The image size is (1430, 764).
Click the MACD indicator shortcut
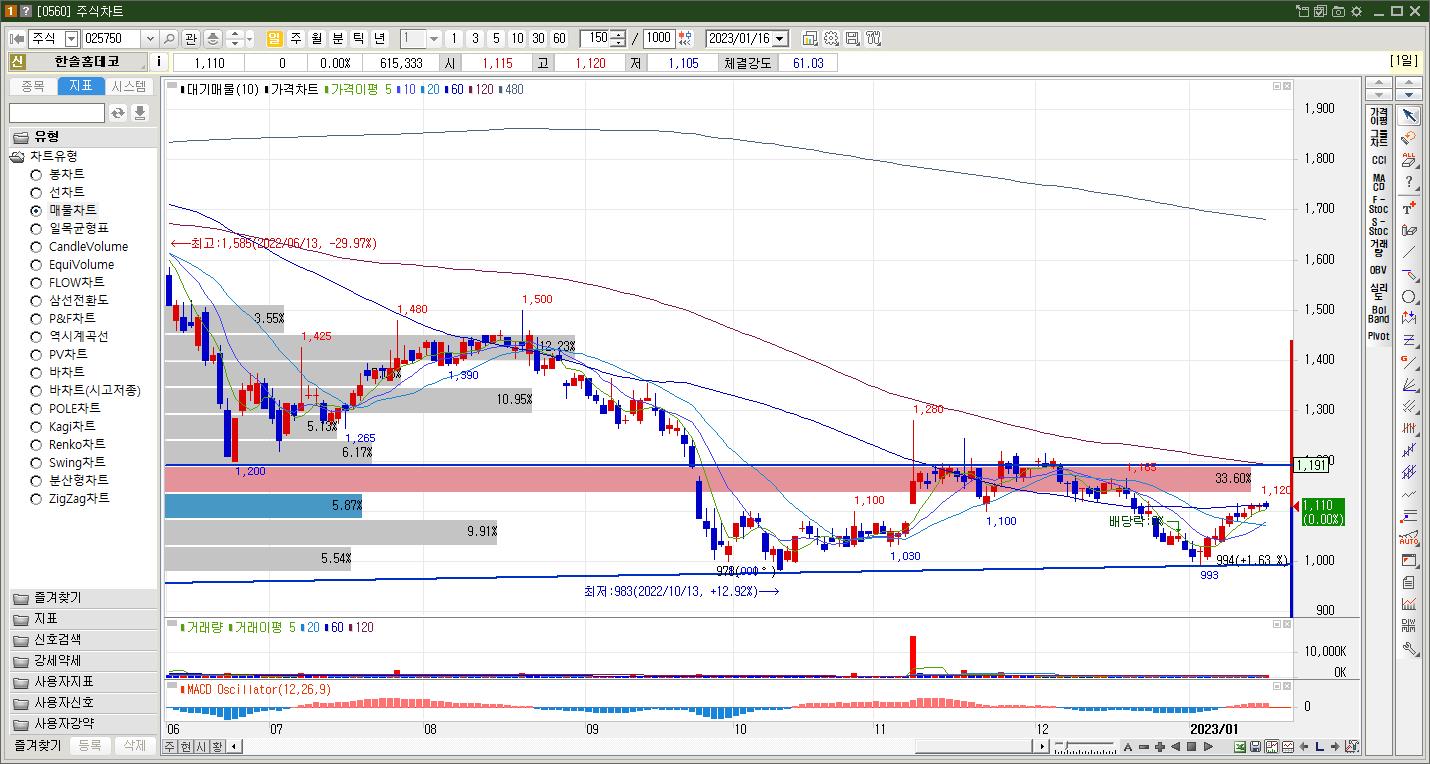[x=1379, y=183]
